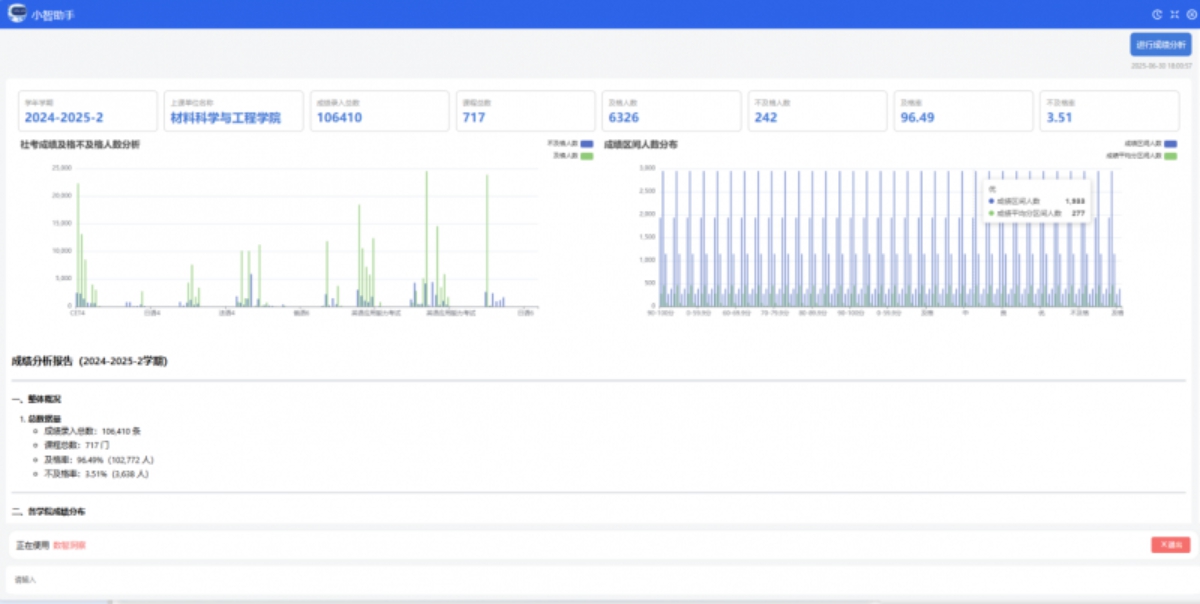
Task: Click the 课程总数 717 card
Action: click(526, 111)
